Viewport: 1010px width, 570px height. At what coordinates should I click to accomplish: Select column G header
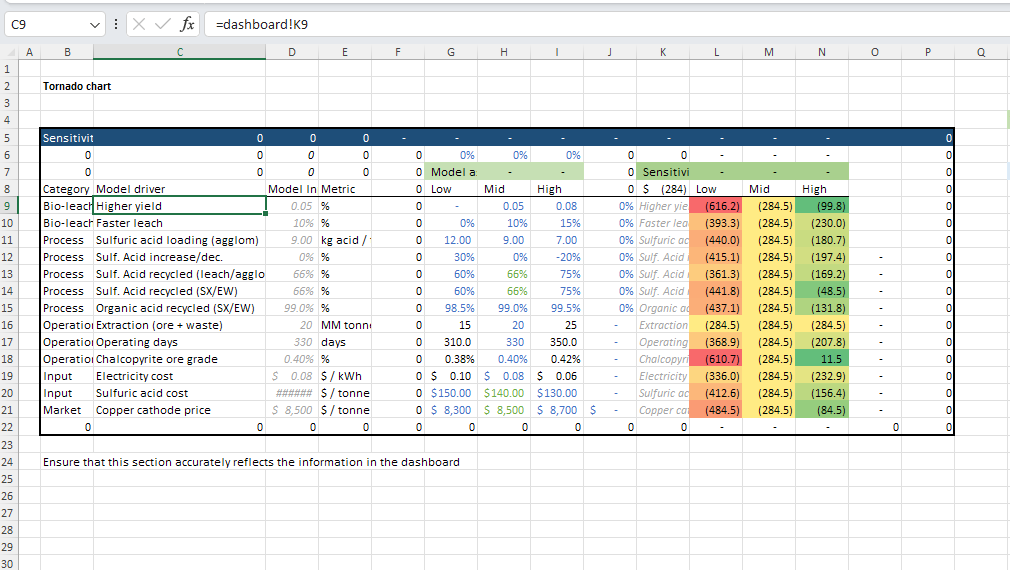point(451,52)
